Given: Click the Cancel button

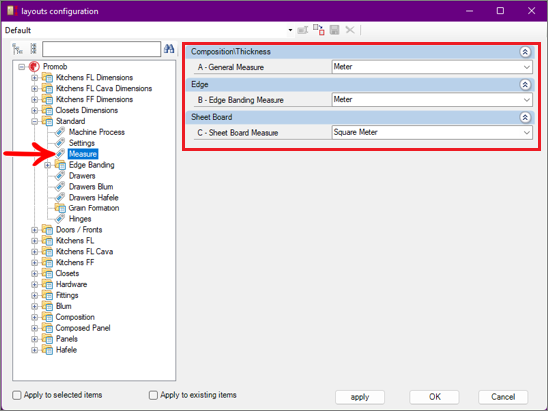Looking at the screenshot, I should point(503,397).
